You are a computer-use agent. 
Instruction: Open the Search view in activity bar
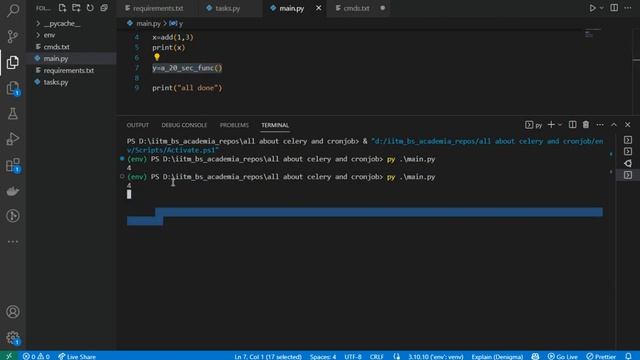[13, 10]
